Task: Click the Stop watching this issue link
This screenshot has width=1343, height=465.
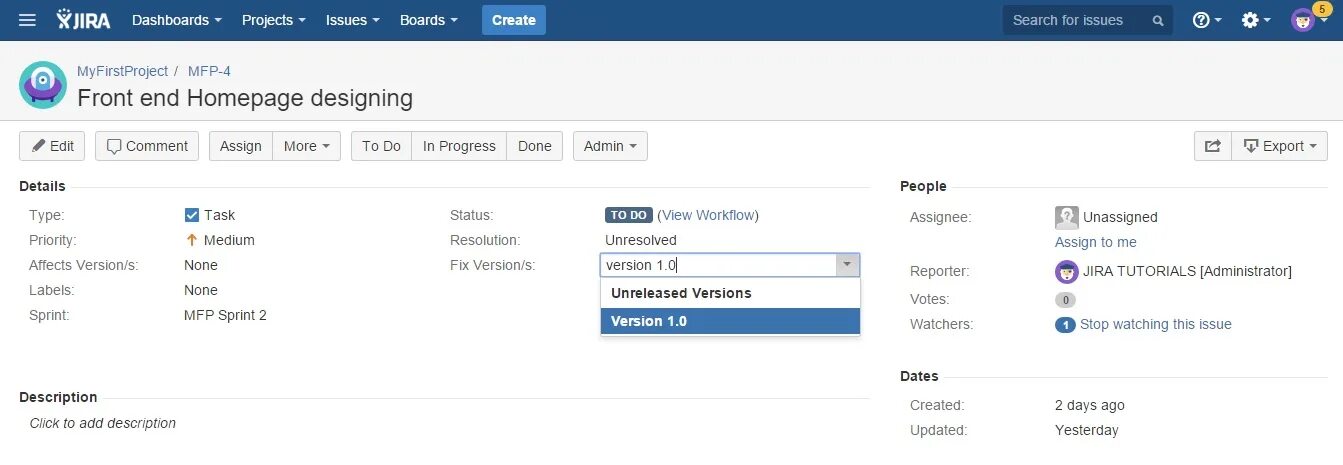Action: point(1155,324)
